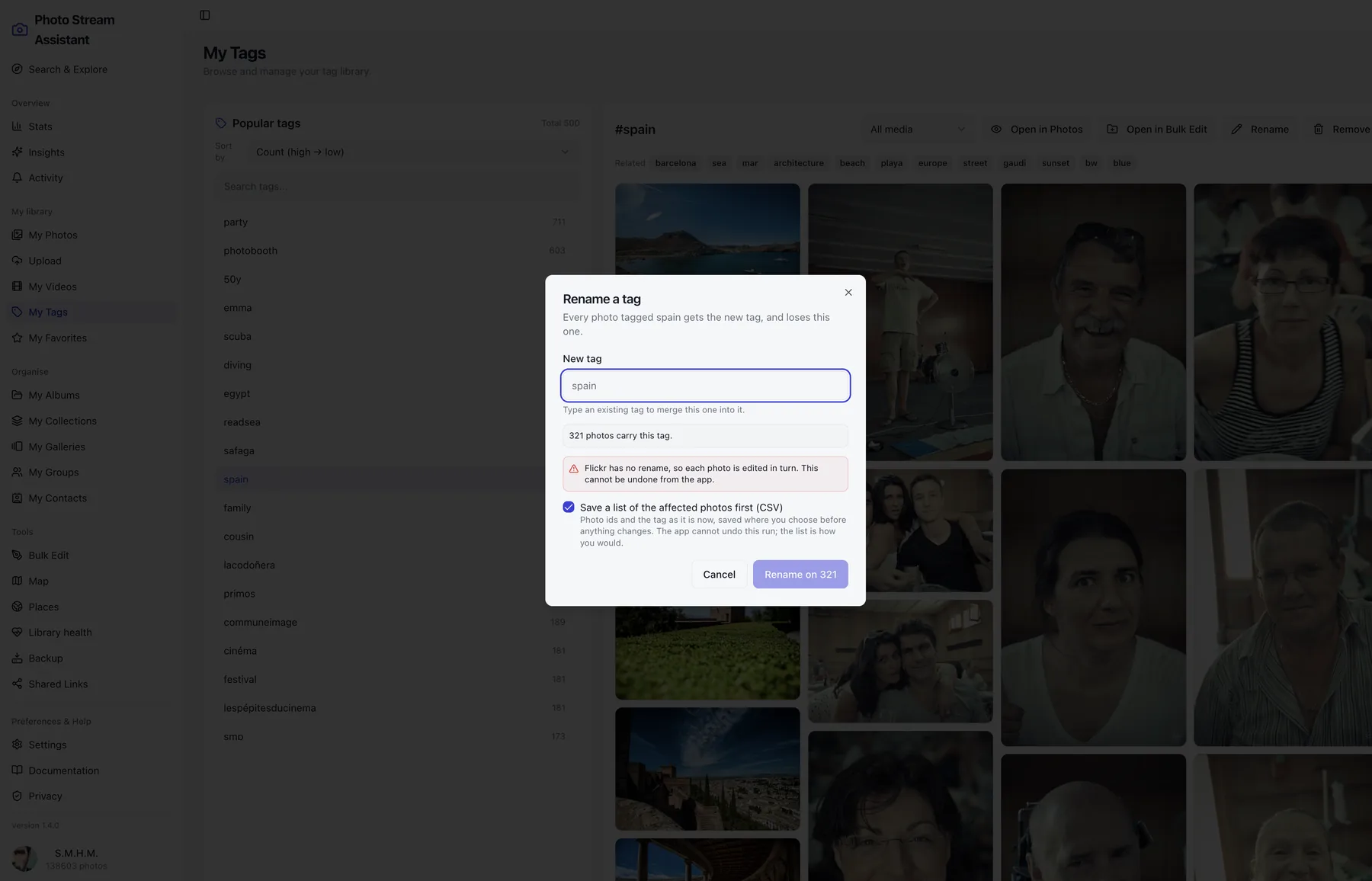1372x881 pixels.
Task: Click the Activity bell icon
Action: point(17,178)
